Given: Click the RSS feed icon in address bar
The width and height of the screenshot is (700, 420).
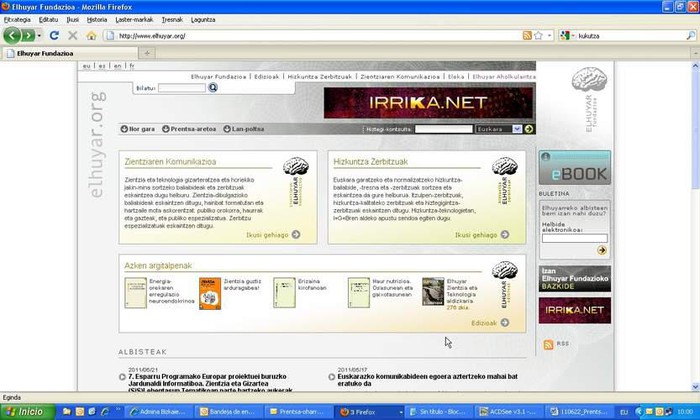Looking at the screenshot, I should click(527, 35).
